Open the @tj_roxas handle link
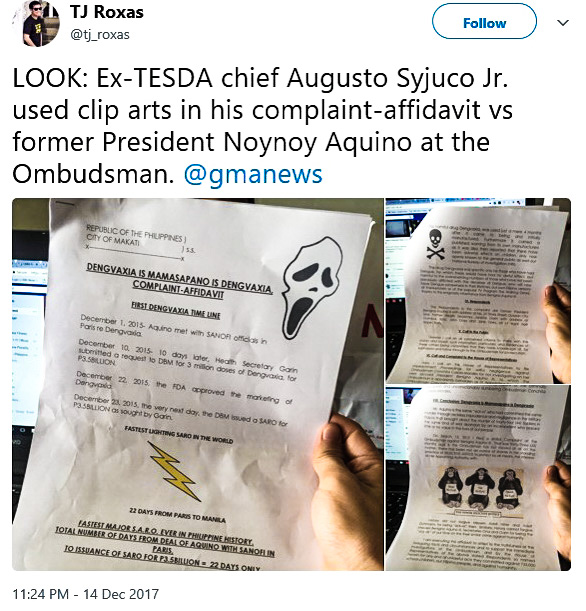586x611 pixels. coord(100,35)
